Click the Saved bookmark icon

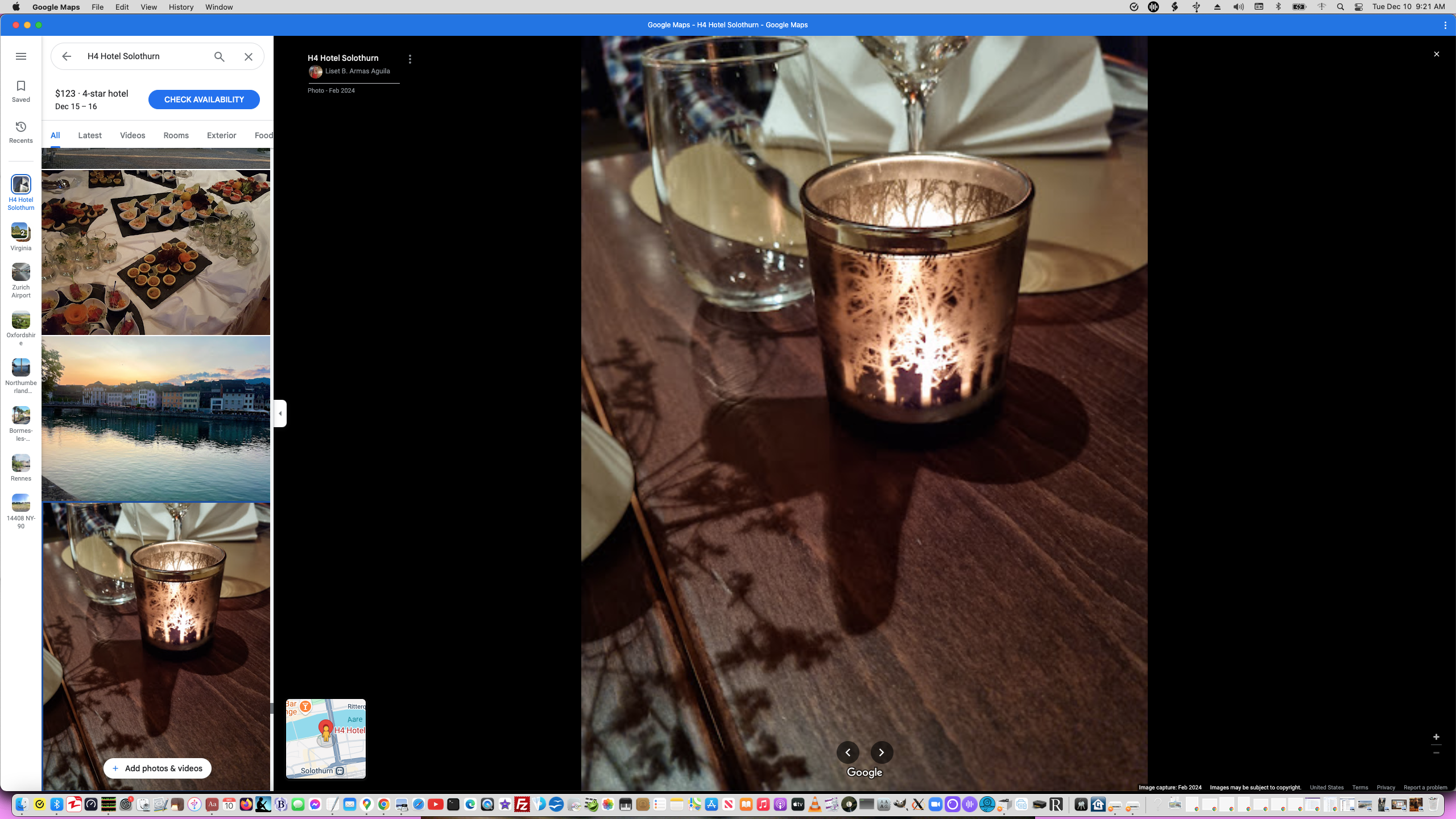coord(21,86)
